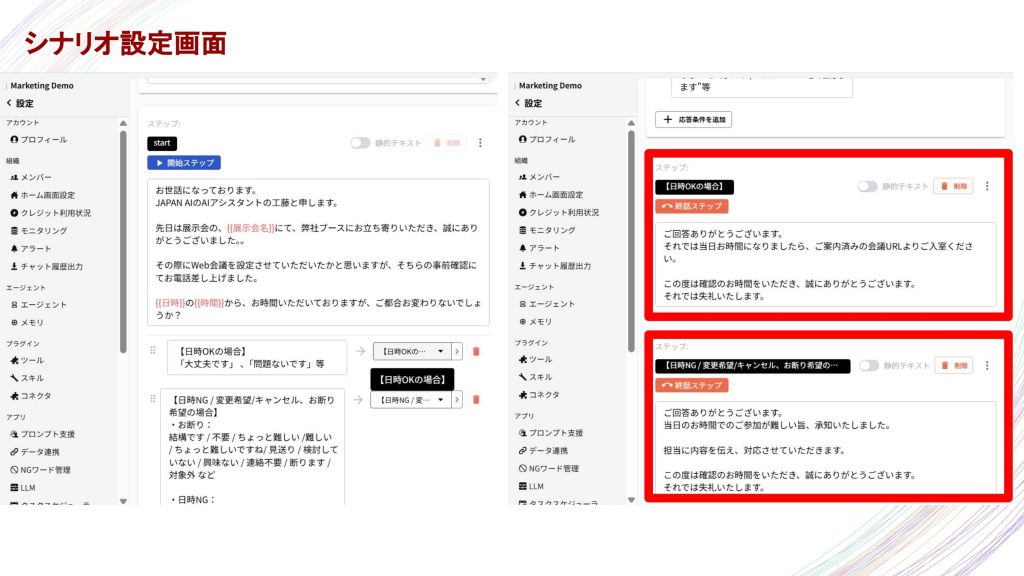Open the 【日時OKの… next-step dropdown
This screenshot has width=1024, height=576.
411,351
